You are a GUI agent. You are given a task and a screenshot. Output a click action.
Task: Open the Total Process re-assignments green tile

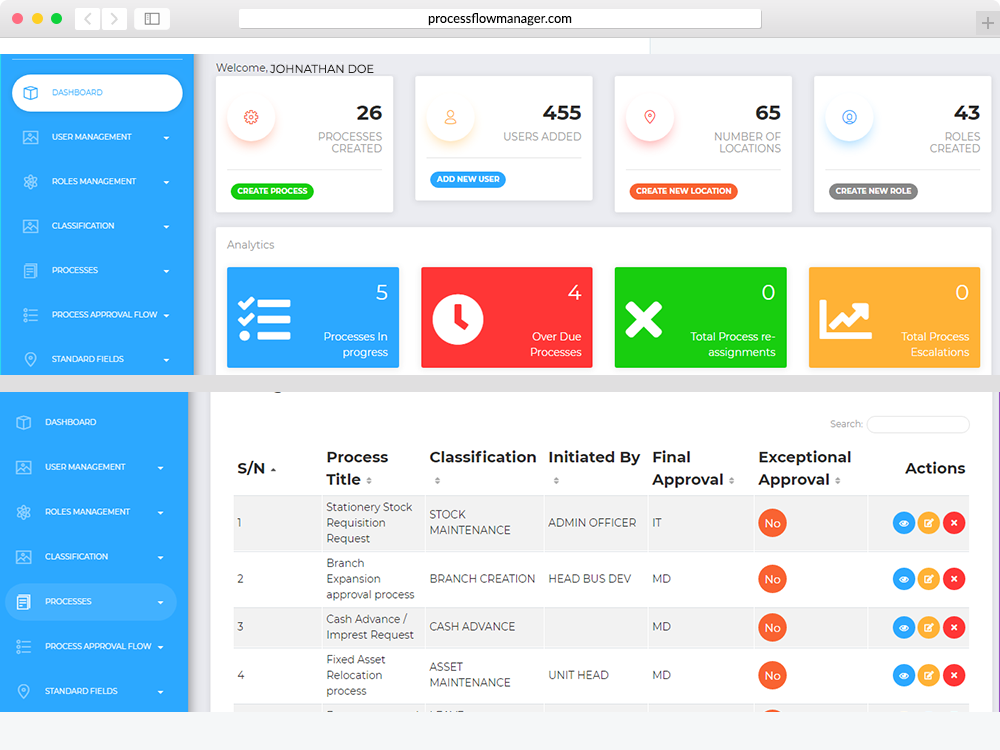coord(701,318)
